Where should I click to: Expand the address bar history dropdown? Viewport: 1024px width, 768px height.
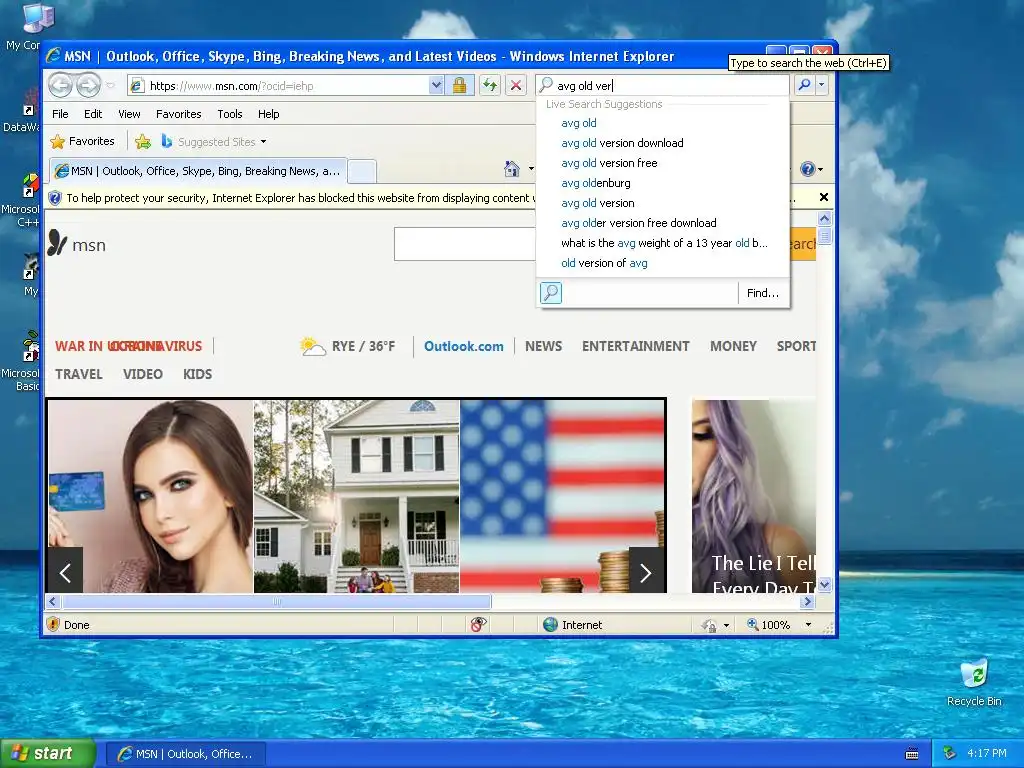point(436,86)
